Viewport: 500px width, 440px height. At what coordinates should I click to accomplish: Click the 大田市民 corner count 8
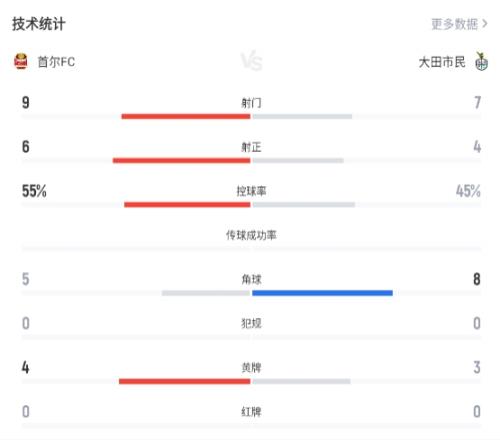click(477, 279)
